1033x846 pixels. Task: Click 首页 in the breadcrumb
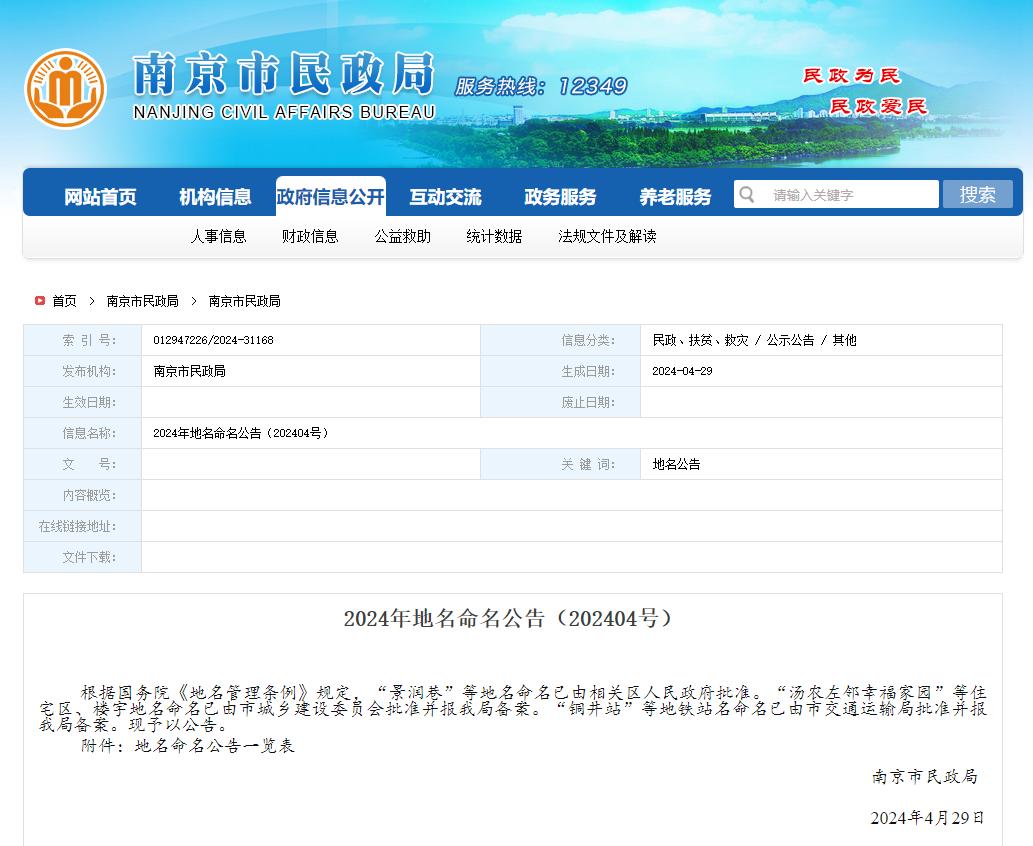coord(64,301)
